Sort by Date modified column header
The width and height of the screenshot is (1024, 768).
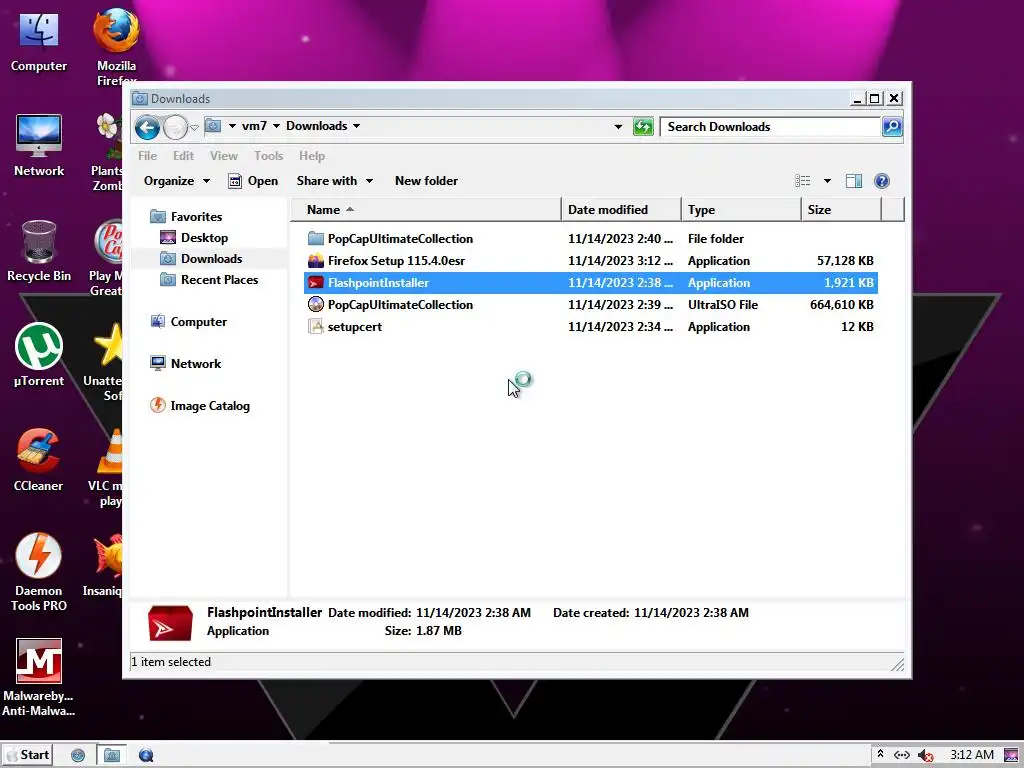[x=621, y=210]
